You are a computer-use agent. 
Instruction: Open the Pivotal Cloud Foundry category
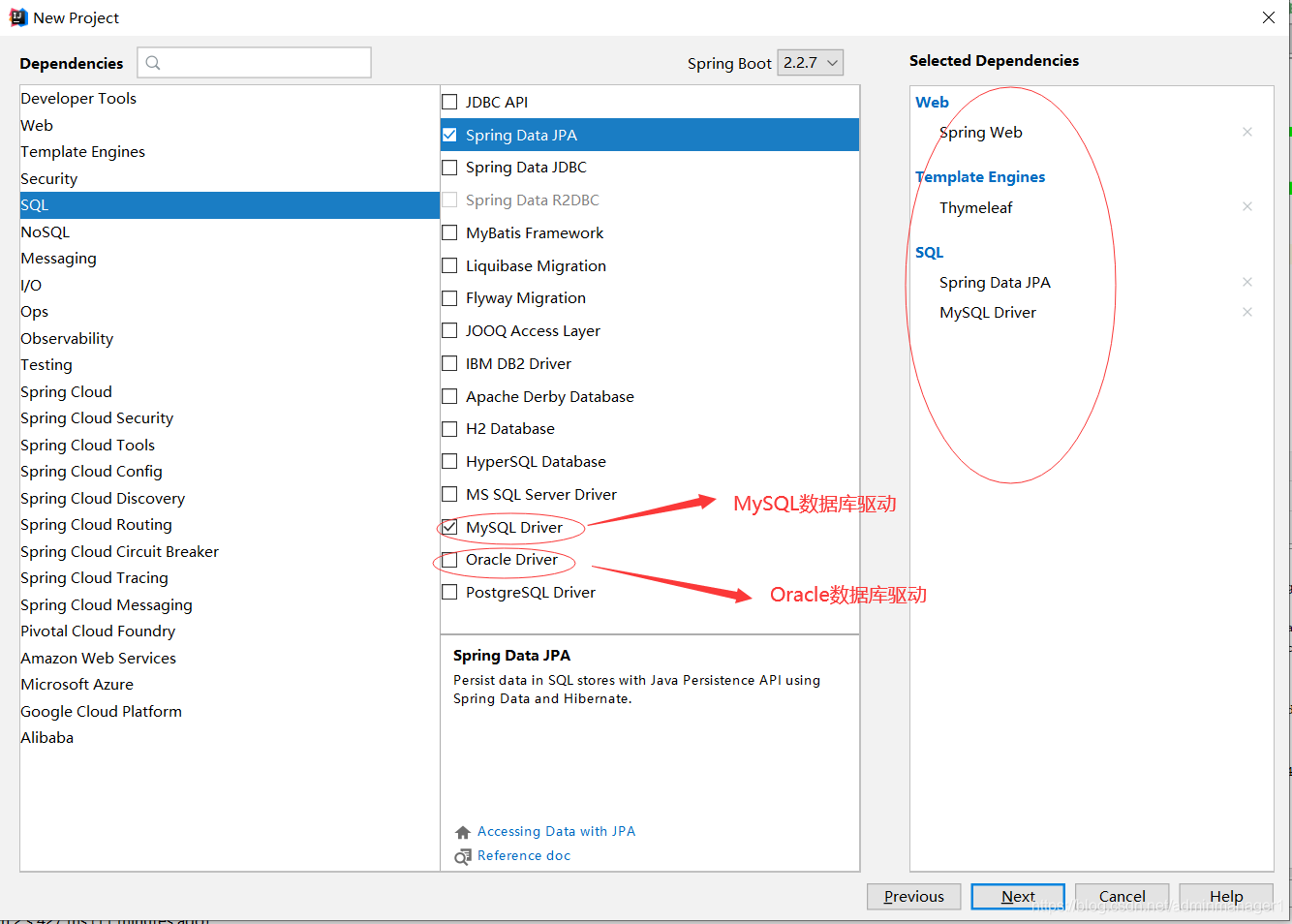230,631
